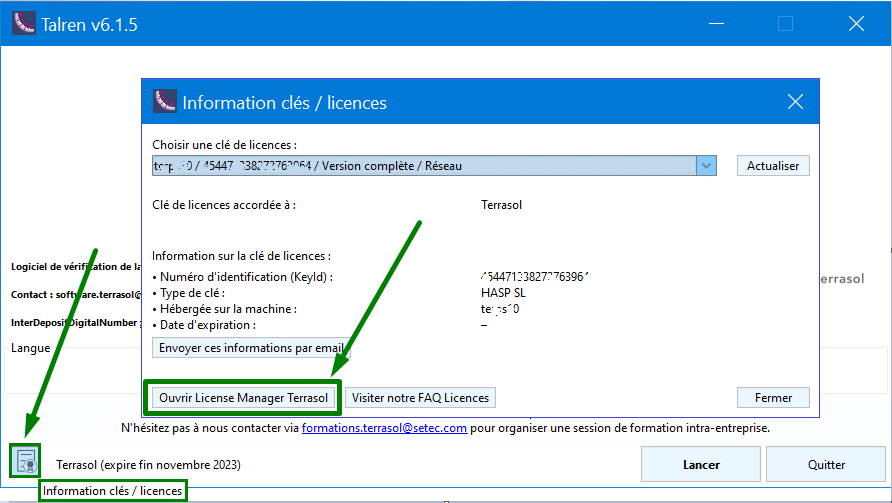The height and width of the screenshot is (503, 892).
Task: Open the formations.terrasol@setec.com email link
Action: coord(385,428)
